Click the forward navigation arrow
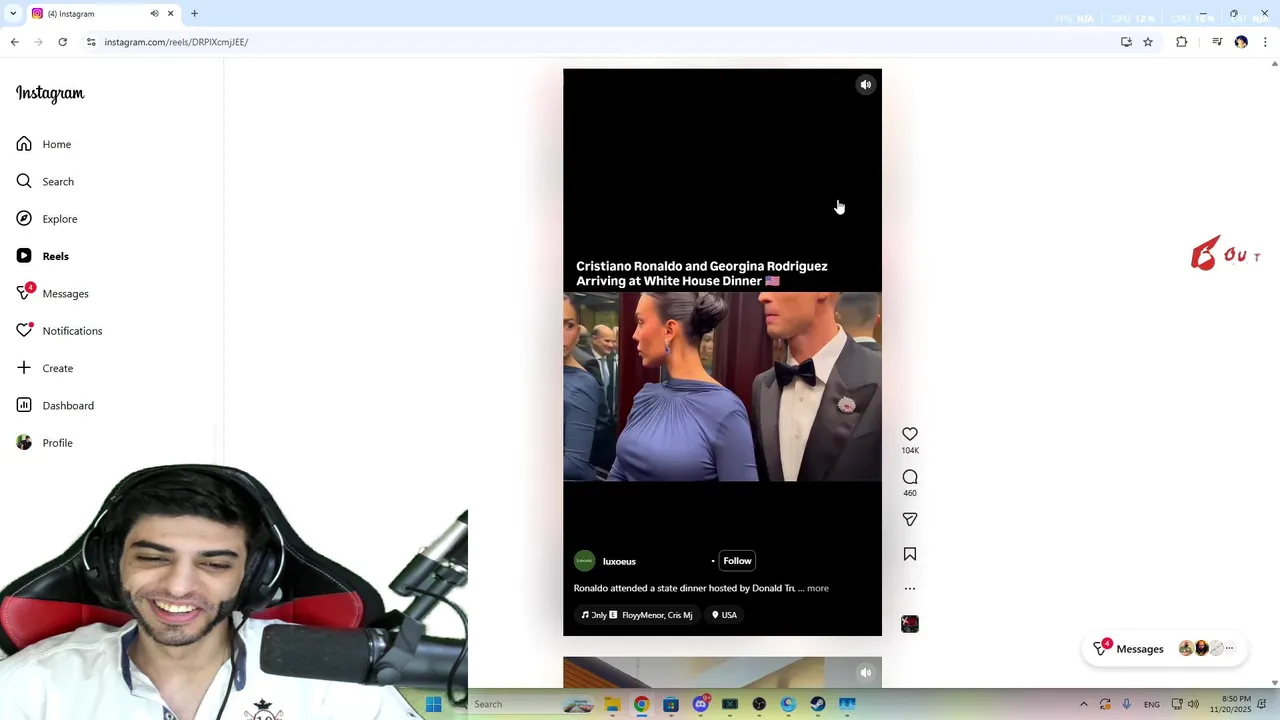The width and height of the screenshot is (1280, 720). pos(38,42)
